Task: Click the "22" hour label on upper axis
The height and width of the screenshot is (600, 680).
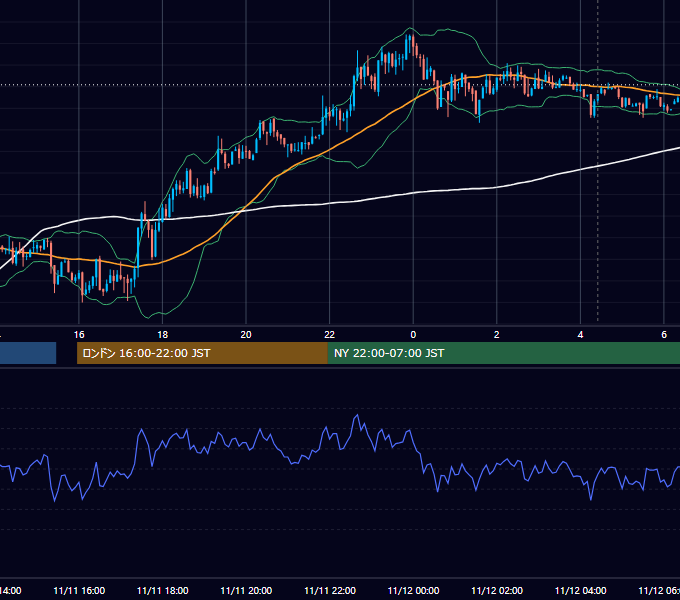Action: click(330, 334)
